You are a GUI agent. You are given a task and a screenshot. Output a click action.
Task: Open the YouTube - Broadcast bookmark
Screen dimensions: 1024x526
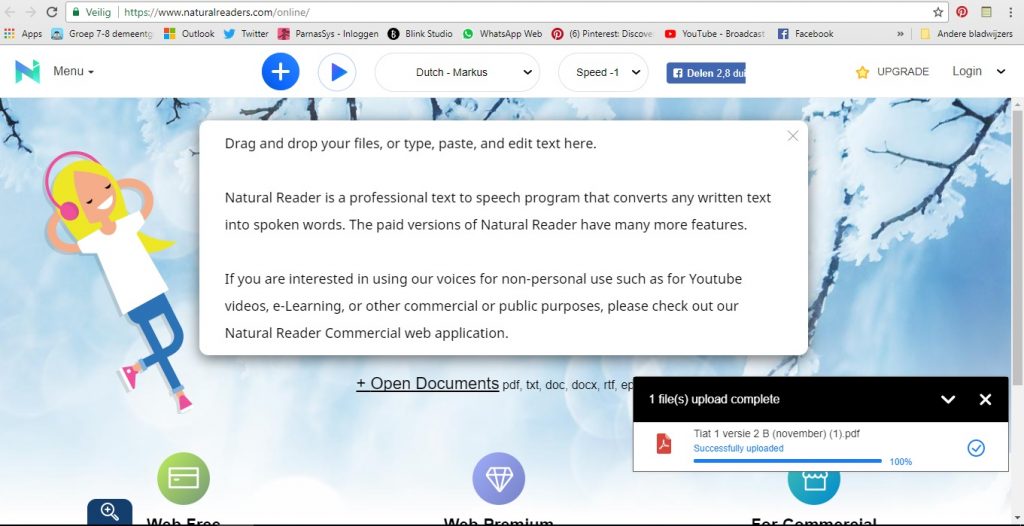(714, 33)
